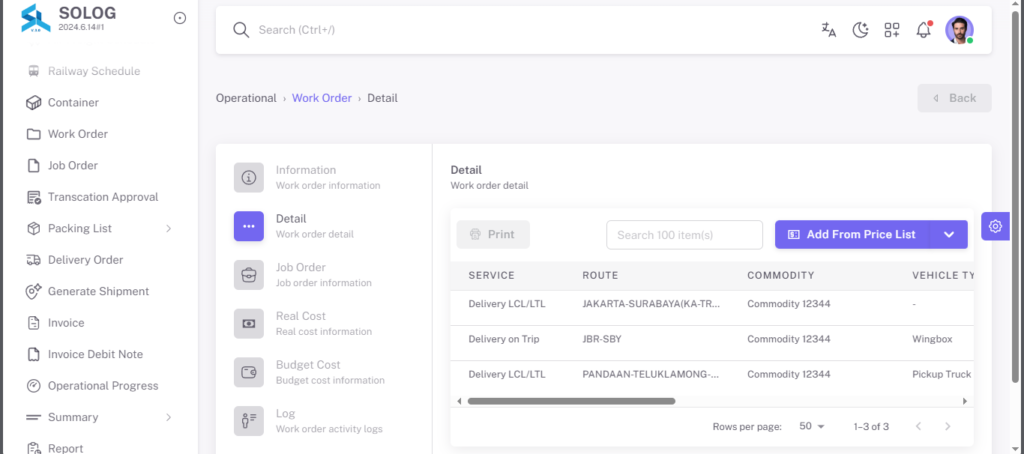Click the language translate icon
Image resolution: width=1024 pixels, height=454 pixels.
(x=829, y=30)
